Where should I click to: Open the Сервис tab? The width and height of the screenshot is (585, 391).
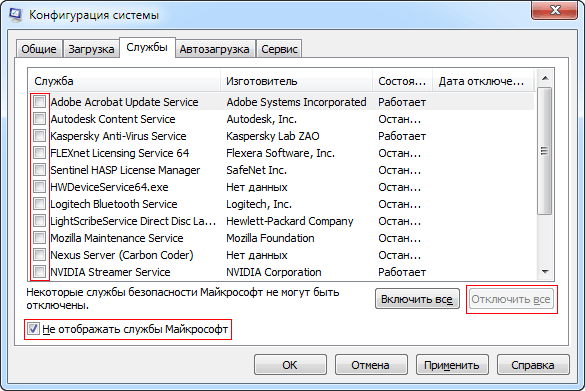coord(279,49)
